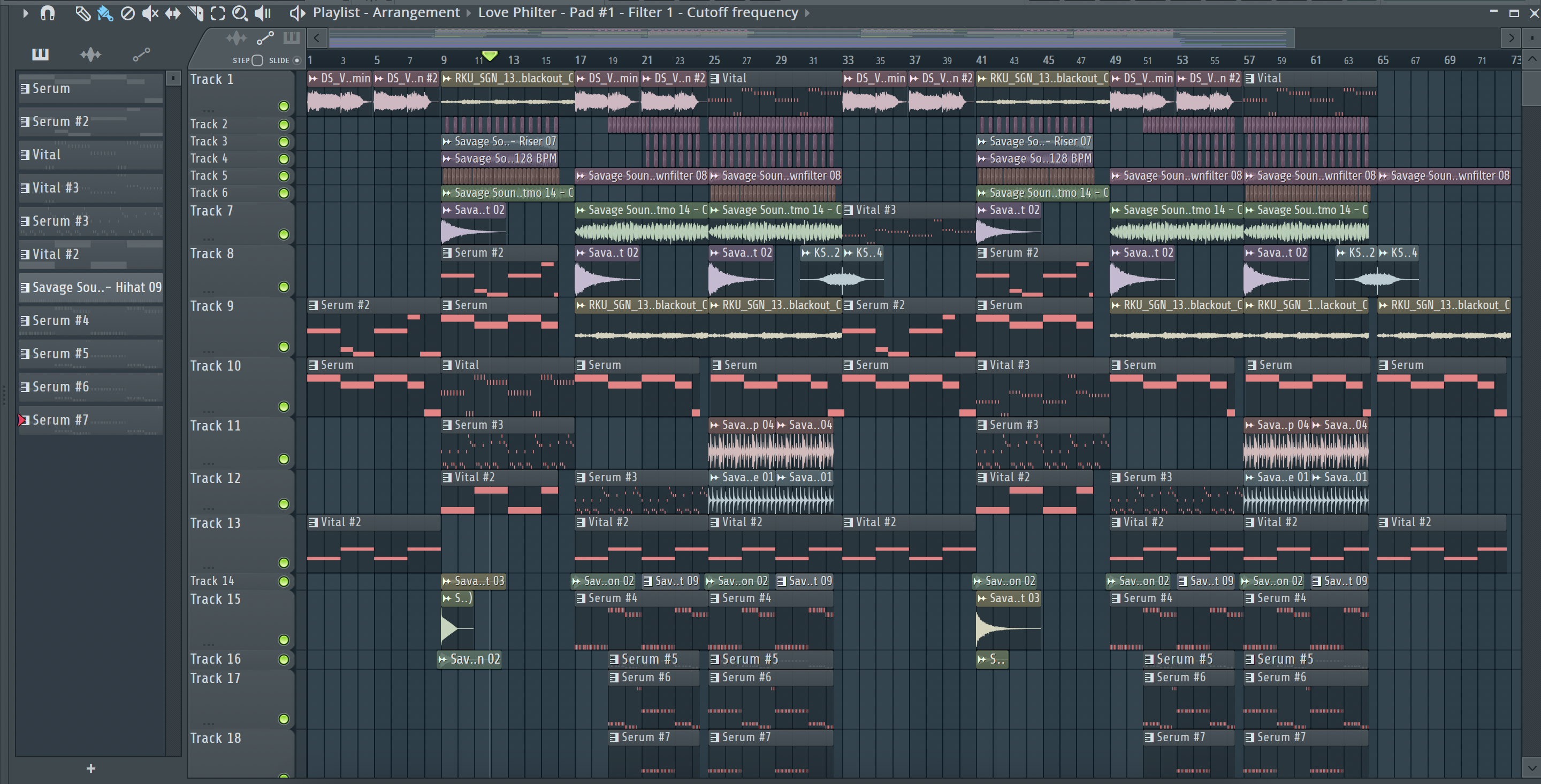The image size is (1541, 784).
Task: Add a new pattern with plus button
Action: (x=91, y=768)
